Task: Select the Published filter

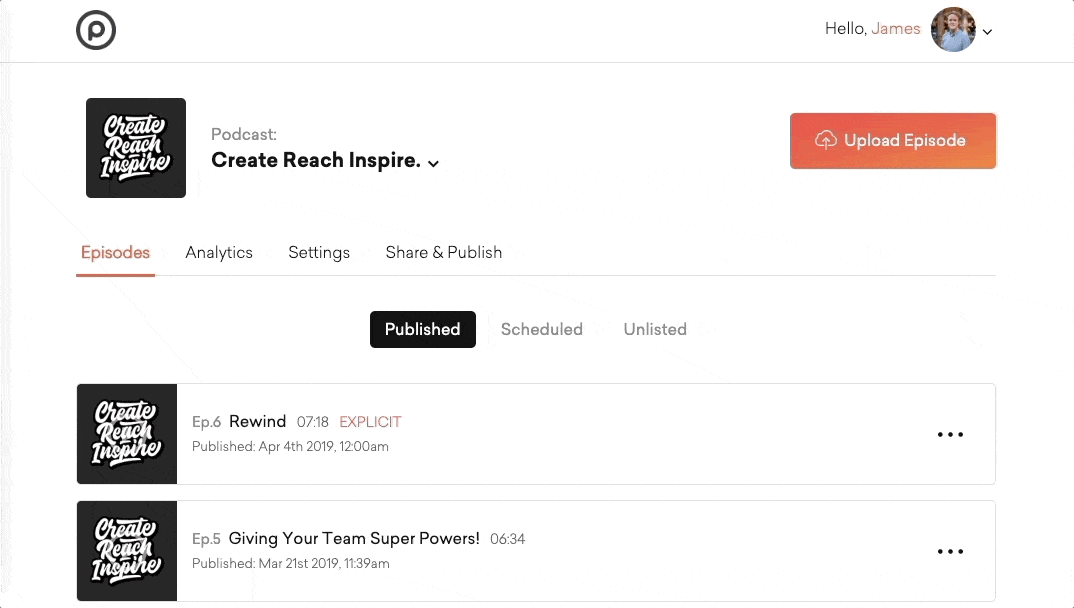Action: [423, 329]
